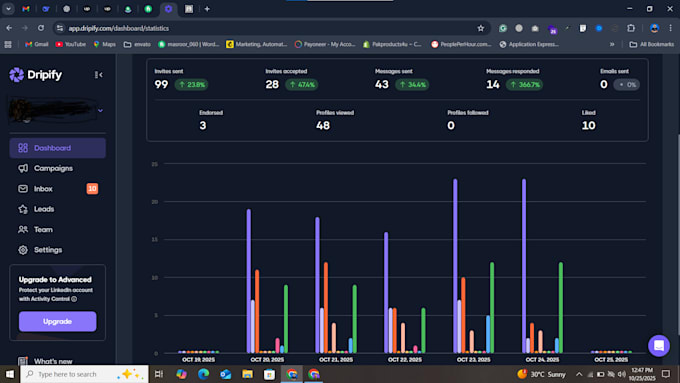This screenshot has width=680, height=383.
Task: Click the page vertical scrollbar
Action: pos(678,236)
